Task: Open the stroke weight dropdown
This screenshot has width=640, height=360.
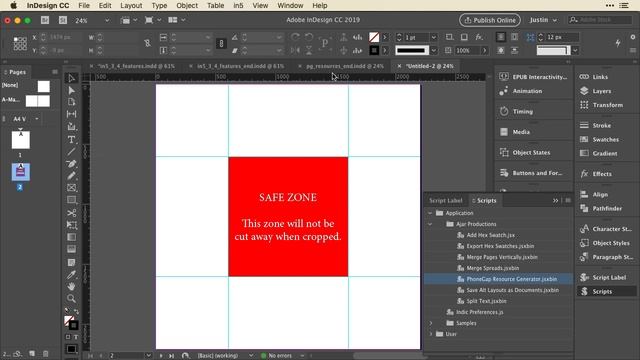Action: [x=433, y=37]
